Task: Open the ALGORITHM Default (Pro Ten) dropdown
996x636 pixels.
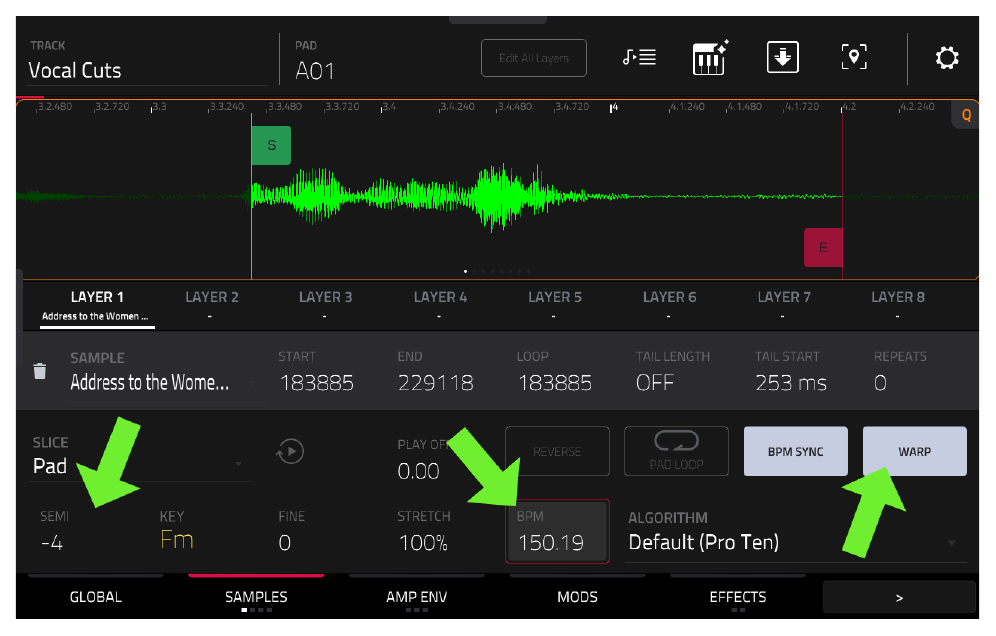Action: coord(795,535)
